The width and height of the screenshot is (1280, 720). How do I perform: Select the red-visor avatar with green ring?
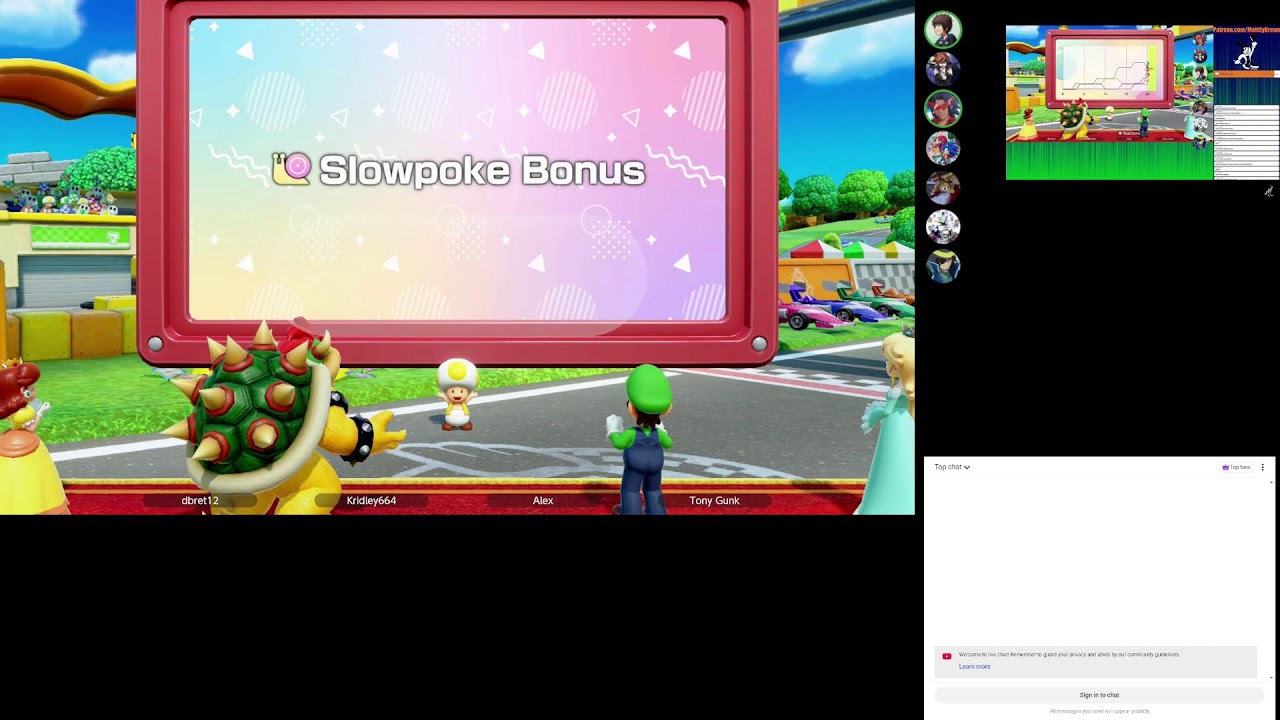click(x=943, y=108)
